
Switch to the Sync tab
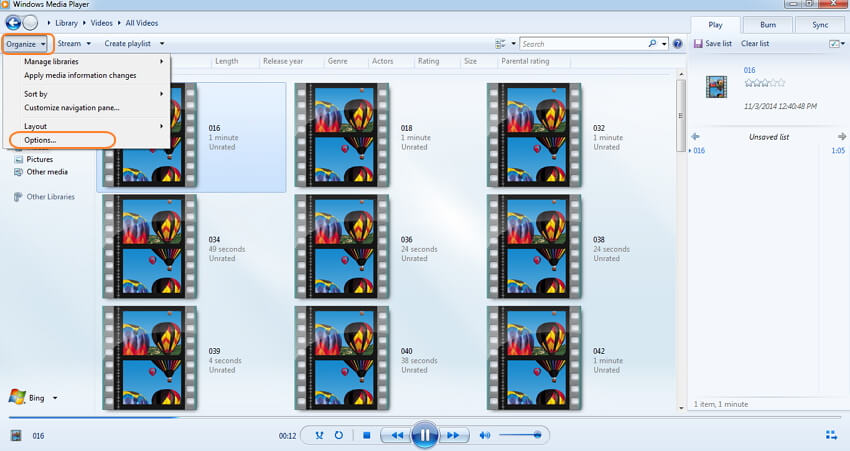[820, 25]
